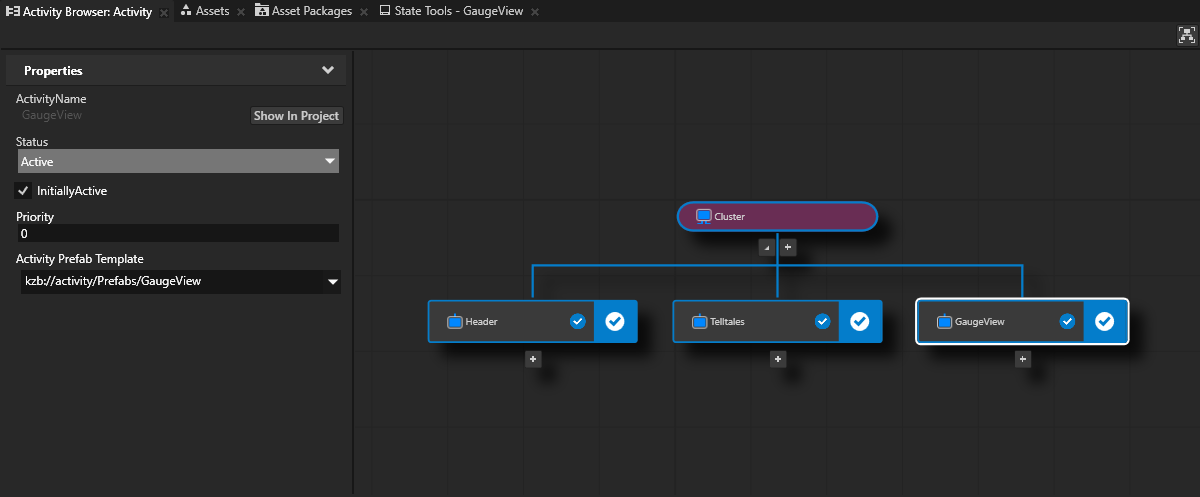Click the Telltales activity node icon
The height and width of the screenshot is (497, 1200).
(700, 322)
